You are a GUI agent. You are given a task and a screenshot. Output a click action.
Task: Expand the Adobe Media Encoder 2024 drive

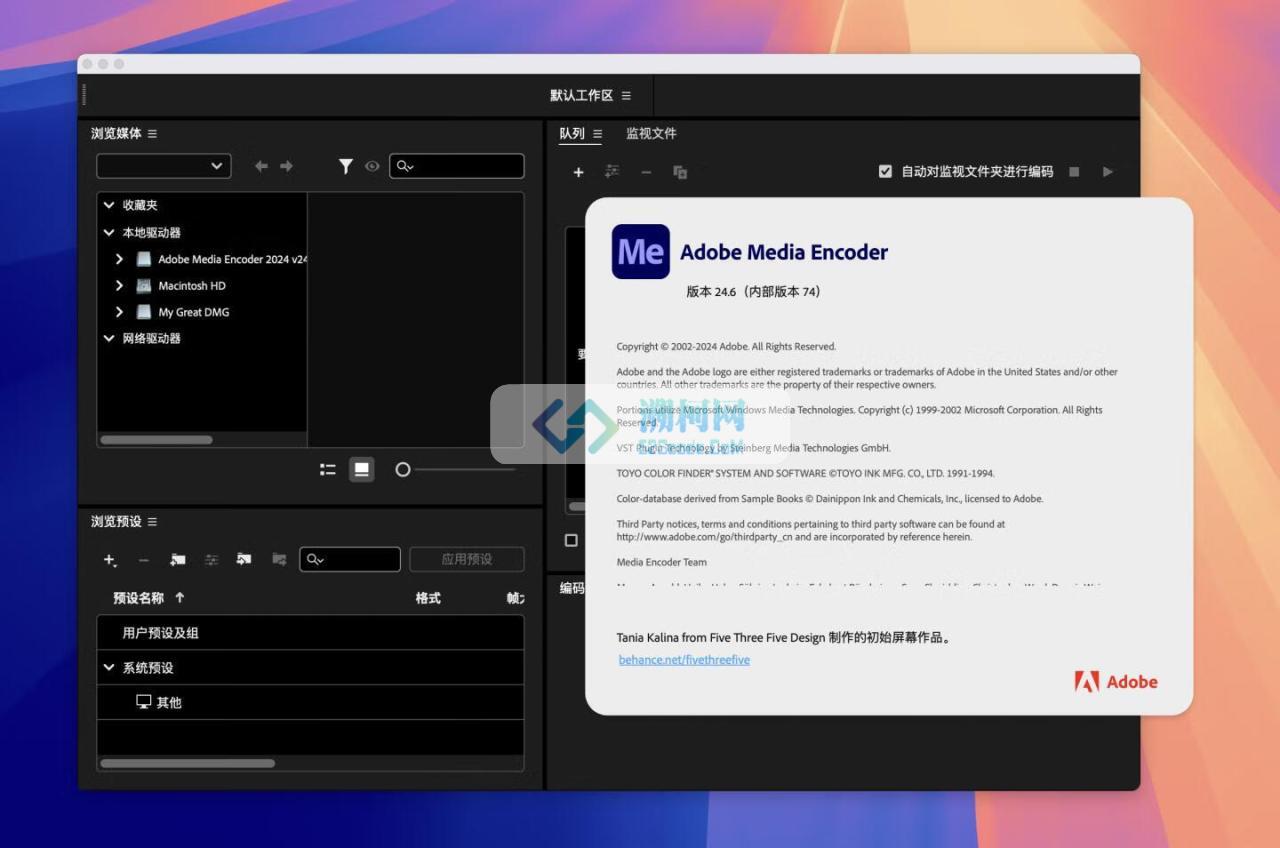tap(119, 259)
